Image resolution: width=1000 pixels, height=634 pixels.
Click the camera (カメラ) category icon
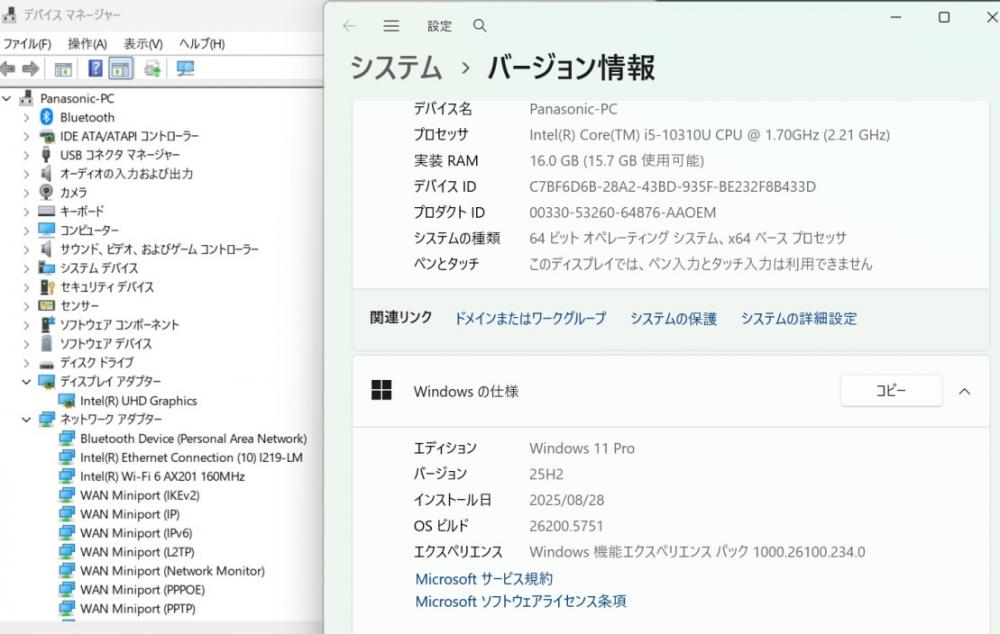click(x=46, y=192)
